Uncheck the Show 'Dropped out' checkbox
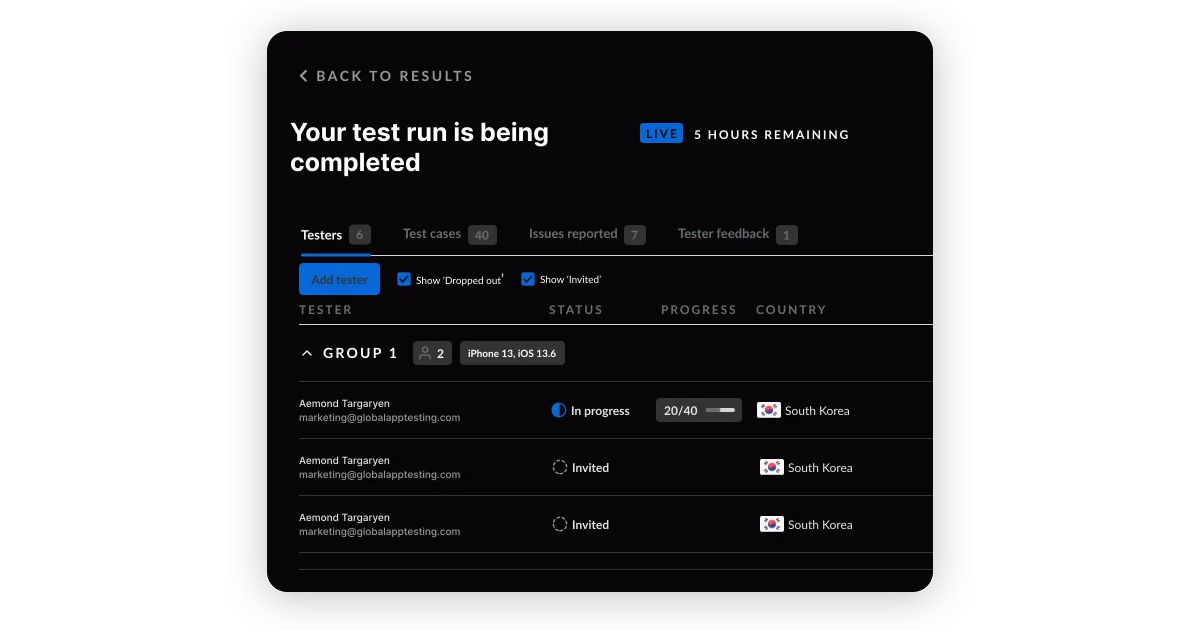 pyautogui.click(x=404, y=280)
